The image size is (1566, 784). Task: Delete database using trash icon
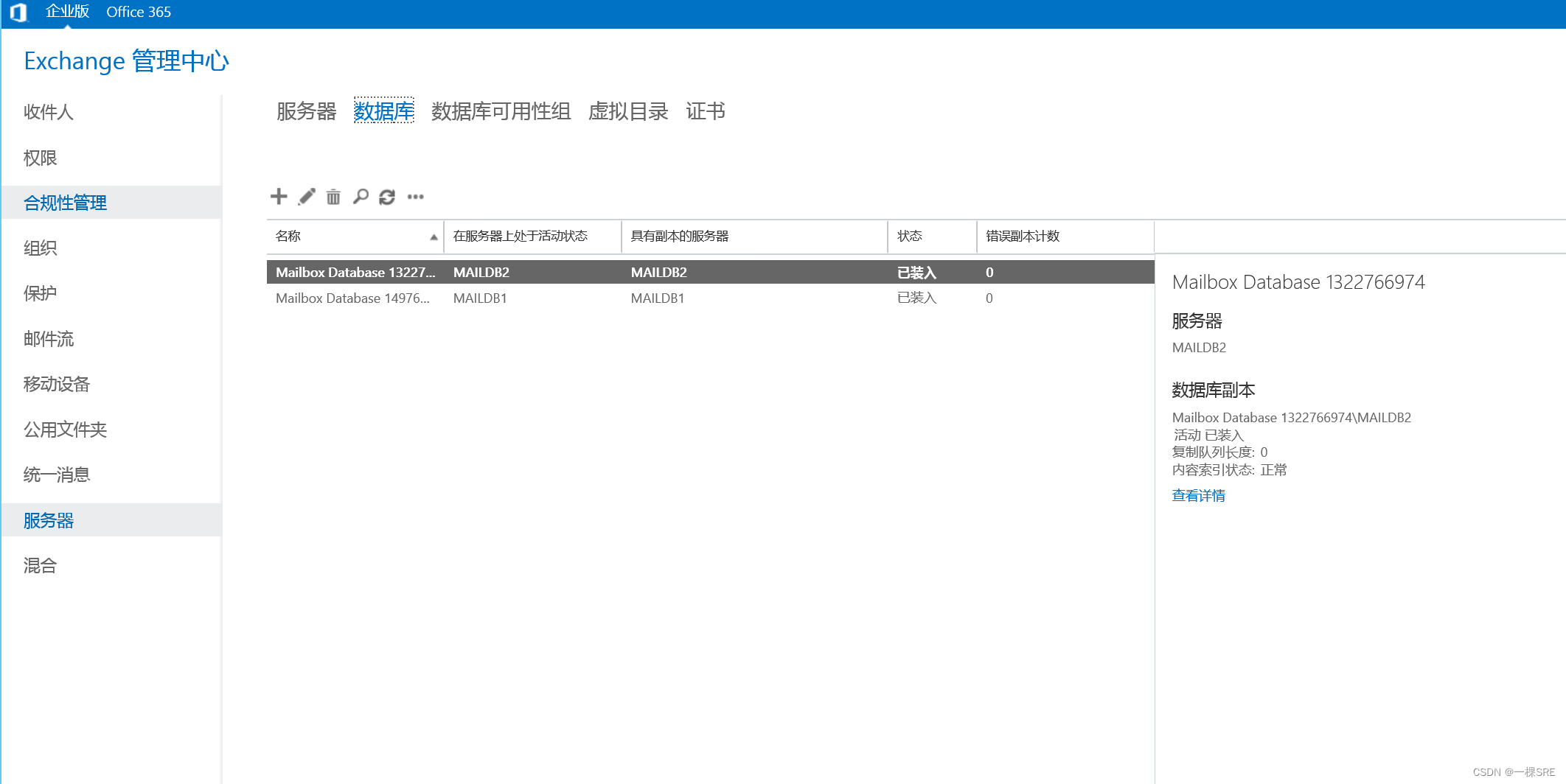tap(333, 197)
